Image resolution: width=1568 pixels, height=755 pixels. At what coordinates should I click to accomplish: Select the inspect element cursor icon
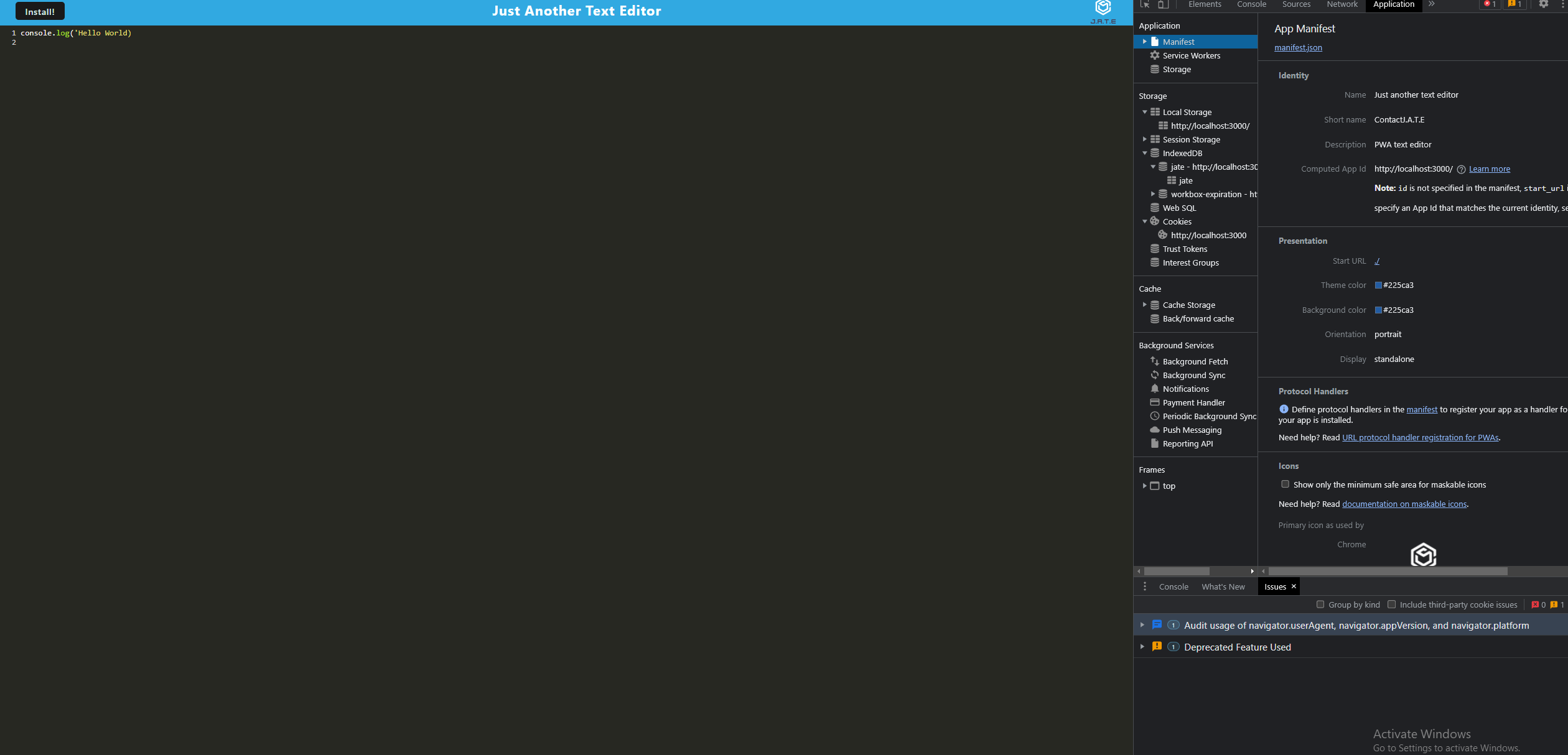[x=1145, y=4]
